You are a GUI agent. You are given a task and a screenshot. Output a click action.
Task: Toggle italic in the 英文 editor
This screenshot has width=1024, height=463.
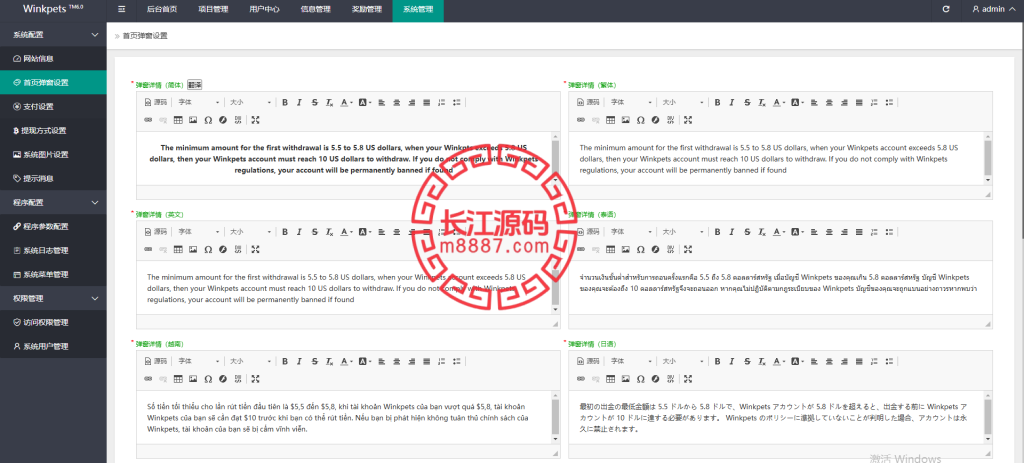coord(299,232)
